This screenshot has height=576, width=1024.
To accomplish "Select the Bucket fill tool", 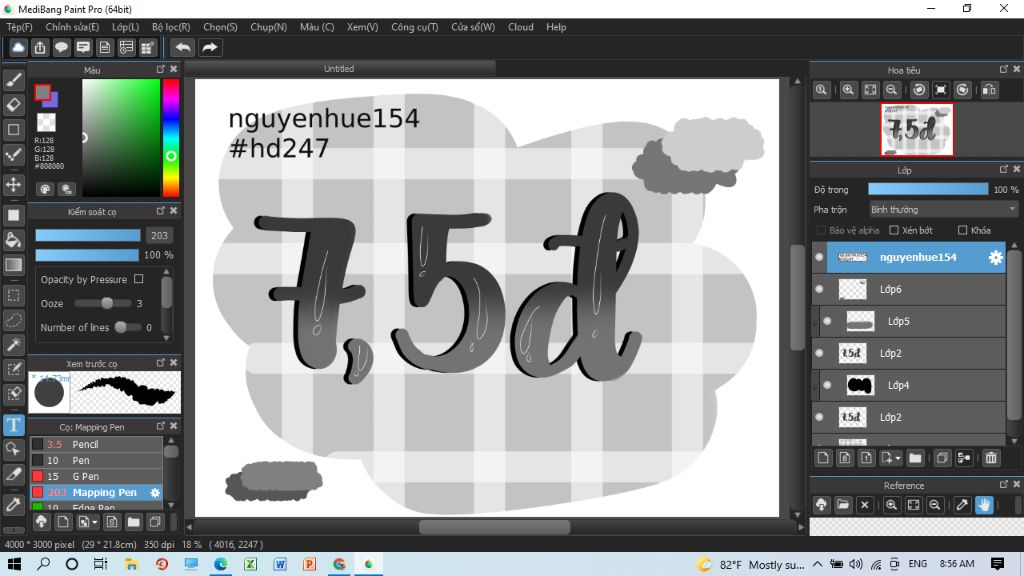I will coord(14,240).
